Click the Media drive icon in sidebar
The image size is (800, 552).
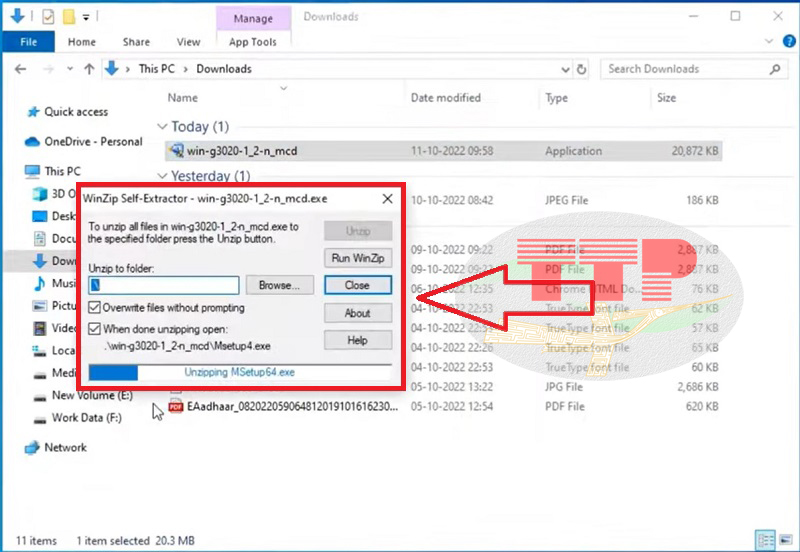pyautogui.click(x=40, y=375)
